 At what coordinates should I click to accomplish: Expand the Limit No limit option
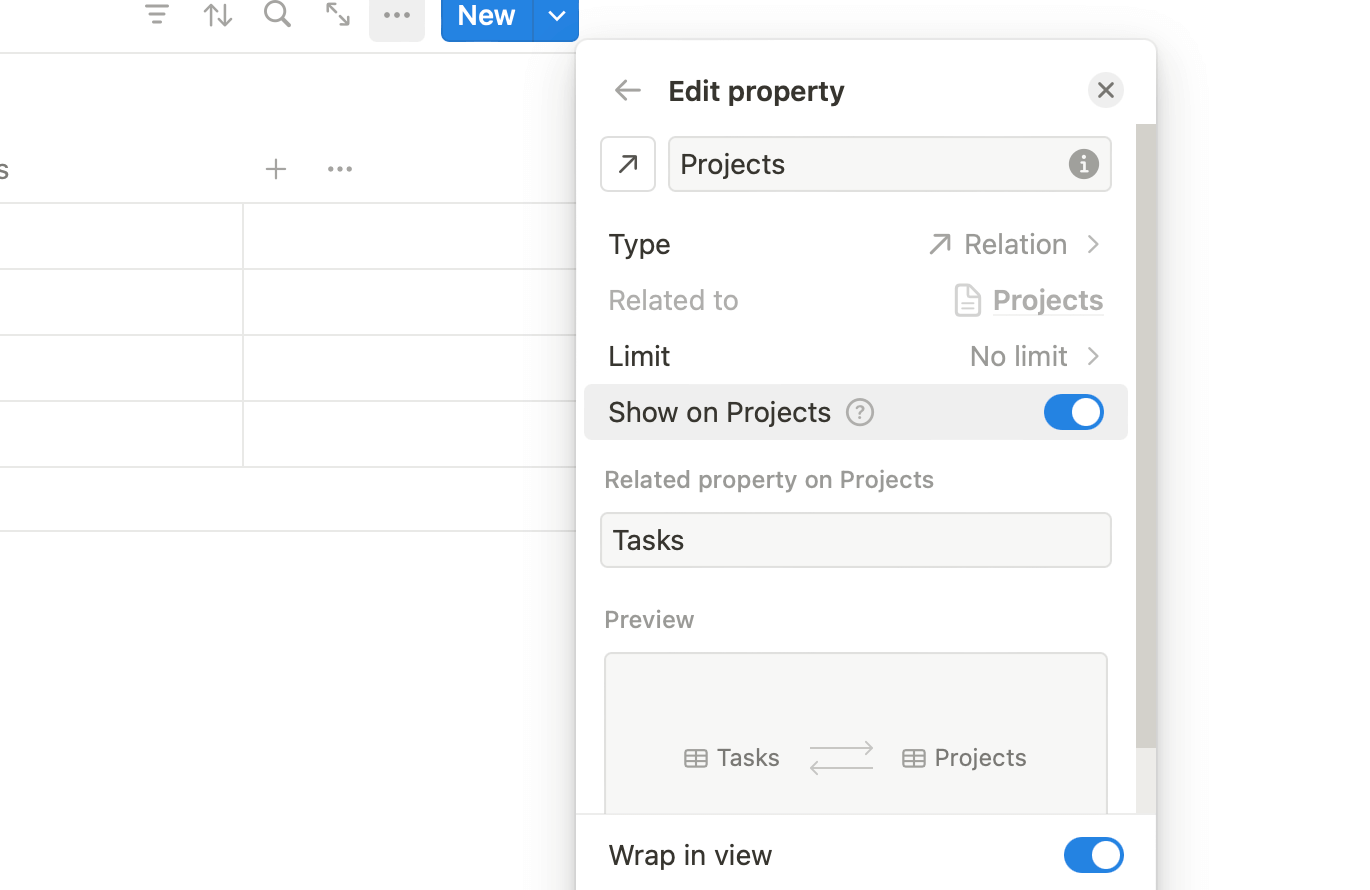[1034, 356]
